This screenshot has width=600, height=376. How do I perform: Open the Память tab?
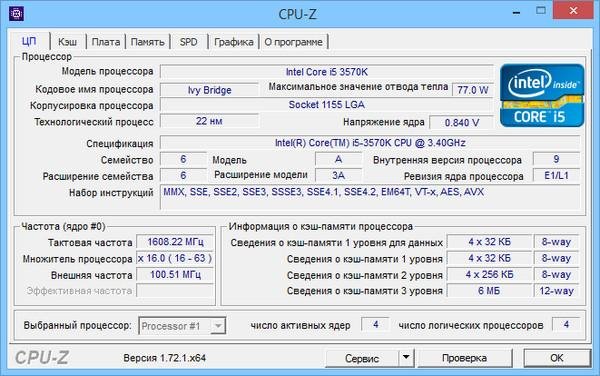click(147, 42)
